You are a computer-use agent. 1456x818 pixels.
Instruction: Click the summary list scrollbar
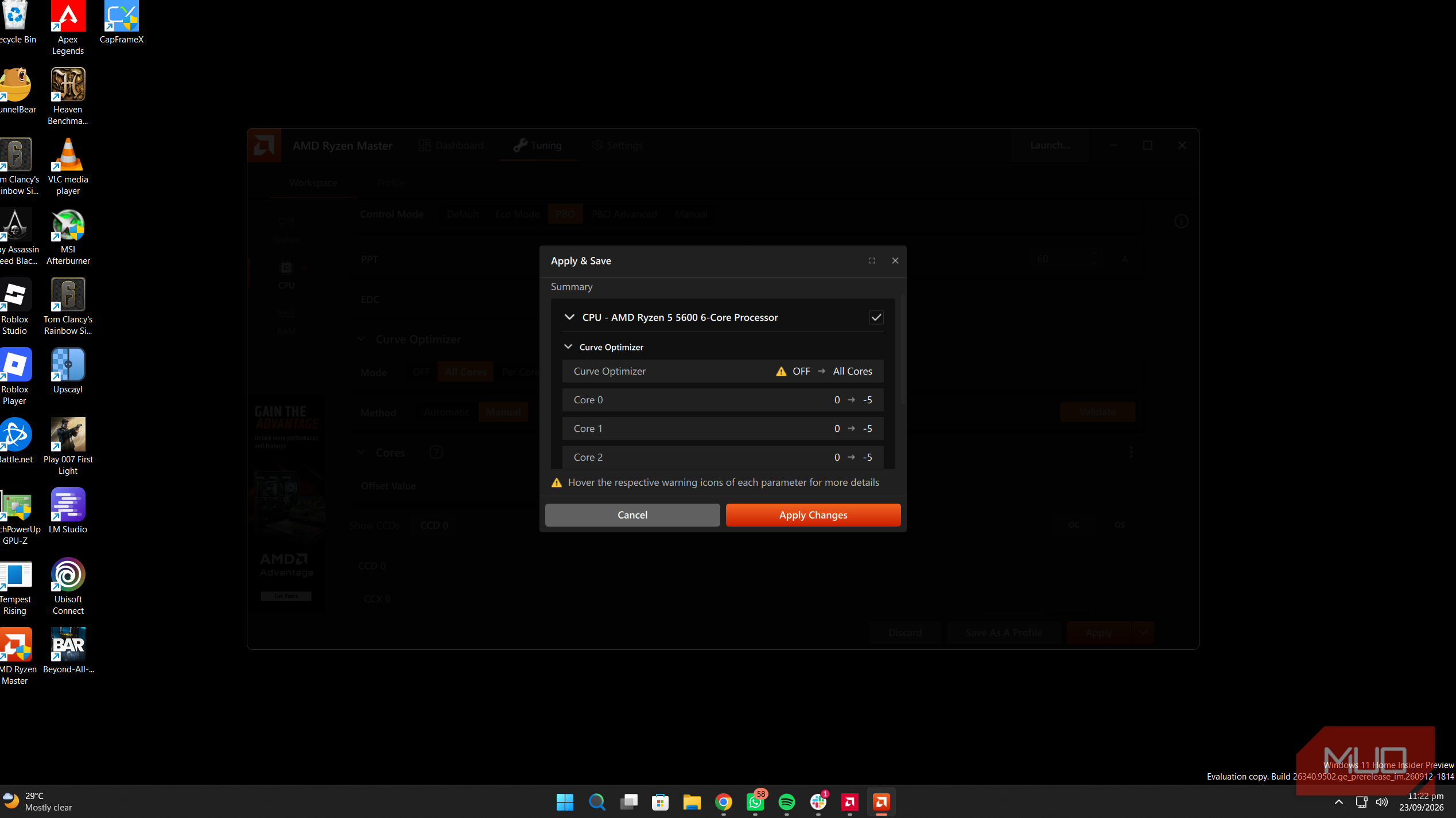(x=903, y=349)
